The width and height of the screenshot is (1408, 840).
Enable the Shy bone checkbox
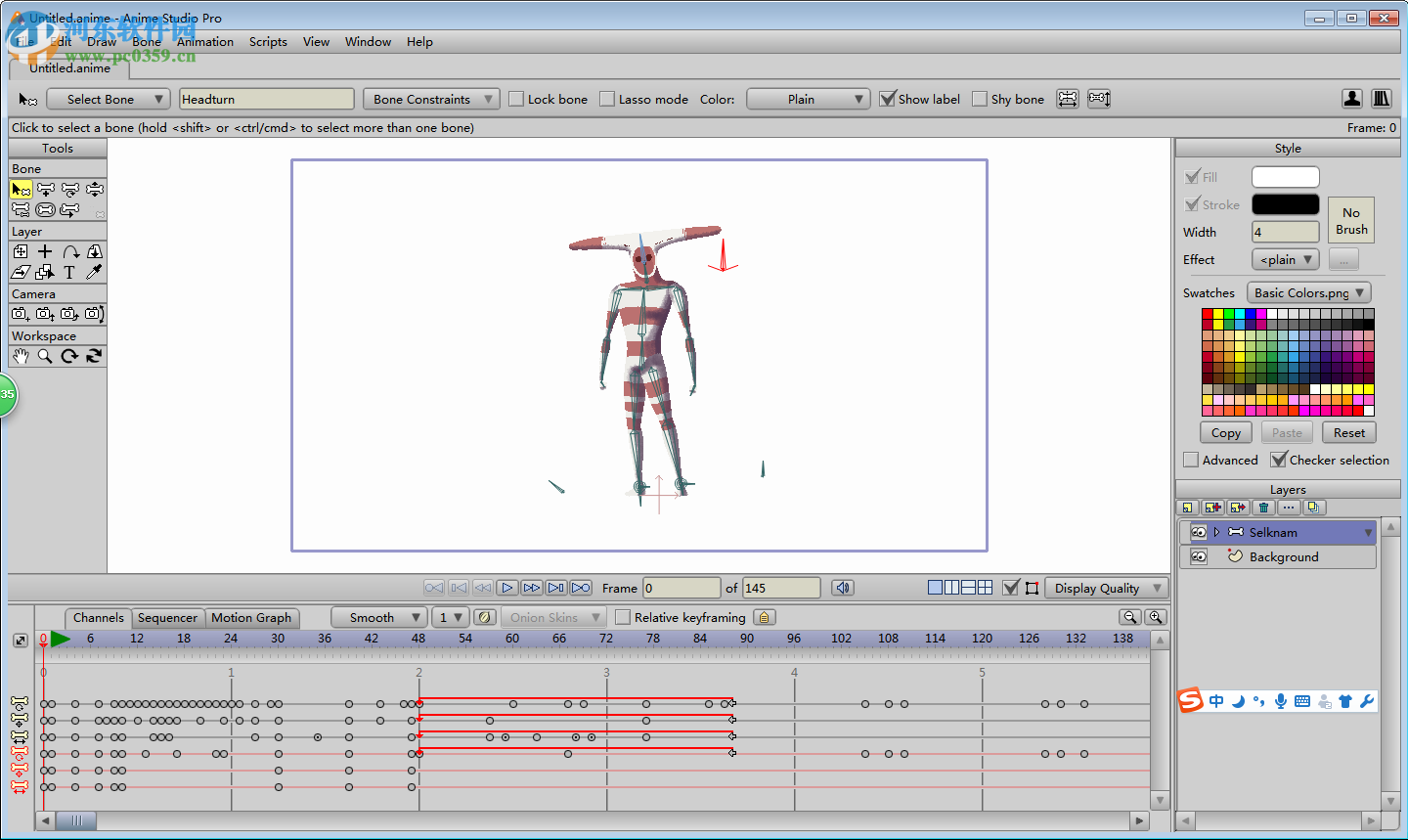tap(979, 98)
